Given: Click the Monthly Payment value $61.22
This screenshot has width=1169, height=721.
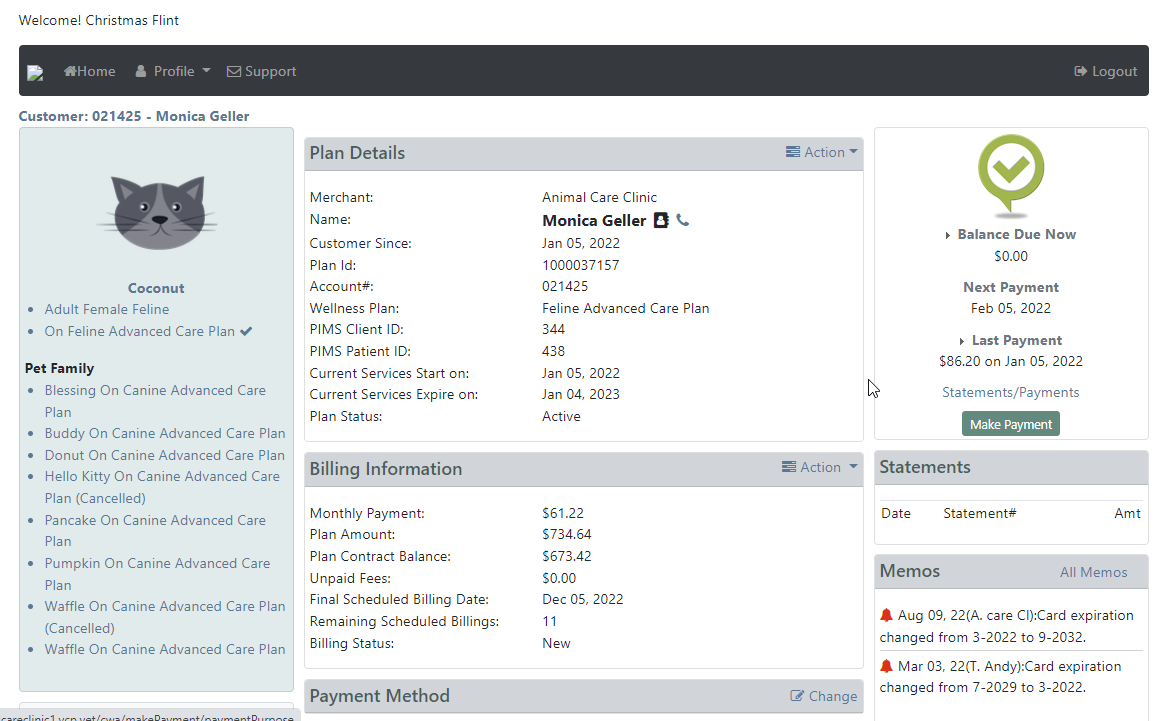Looking at the screenshot, I should [x=563, y=514].
